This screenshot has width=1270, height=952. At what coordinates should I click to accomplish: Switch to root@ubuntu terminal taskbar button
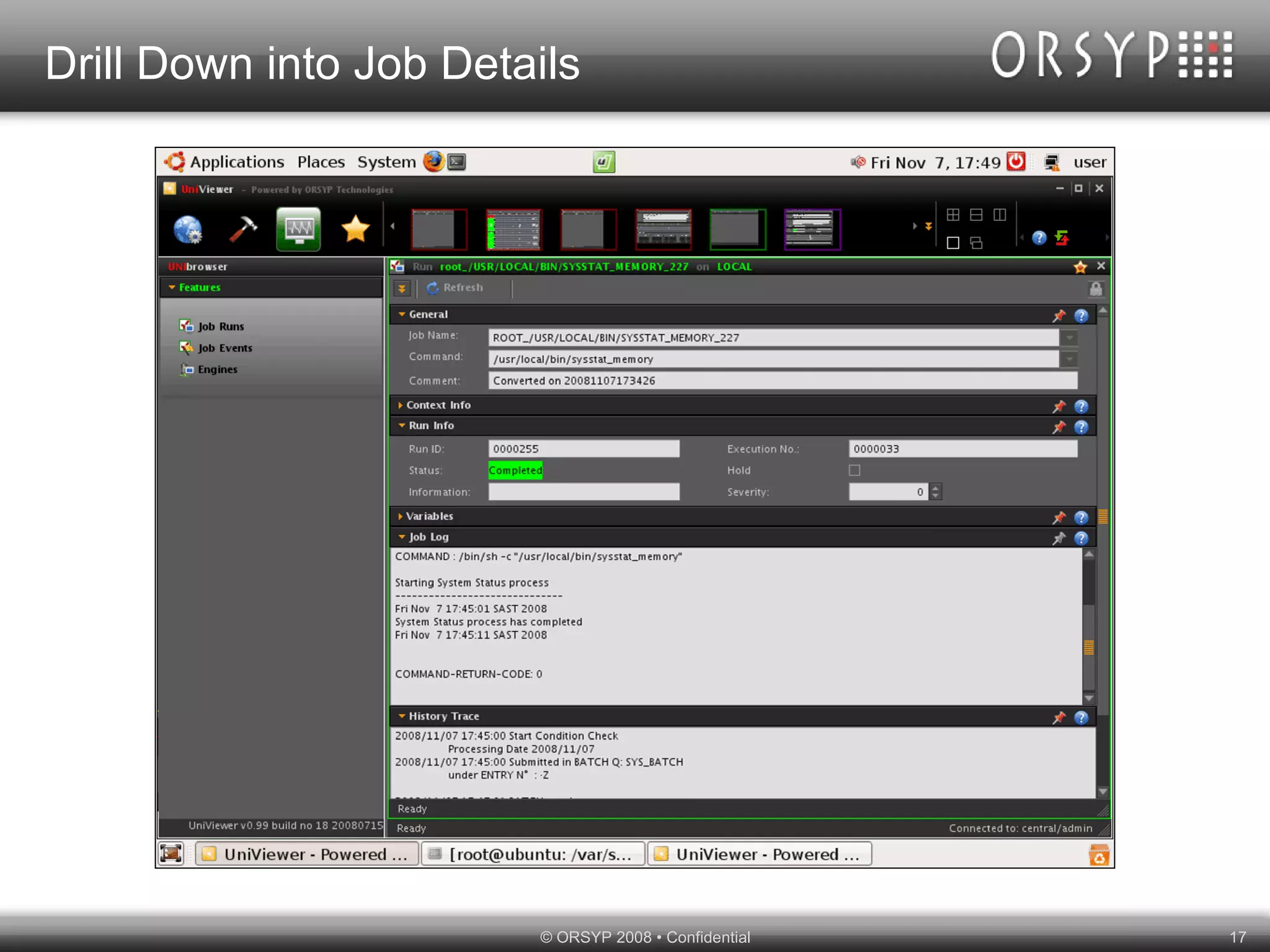point(533,854)
